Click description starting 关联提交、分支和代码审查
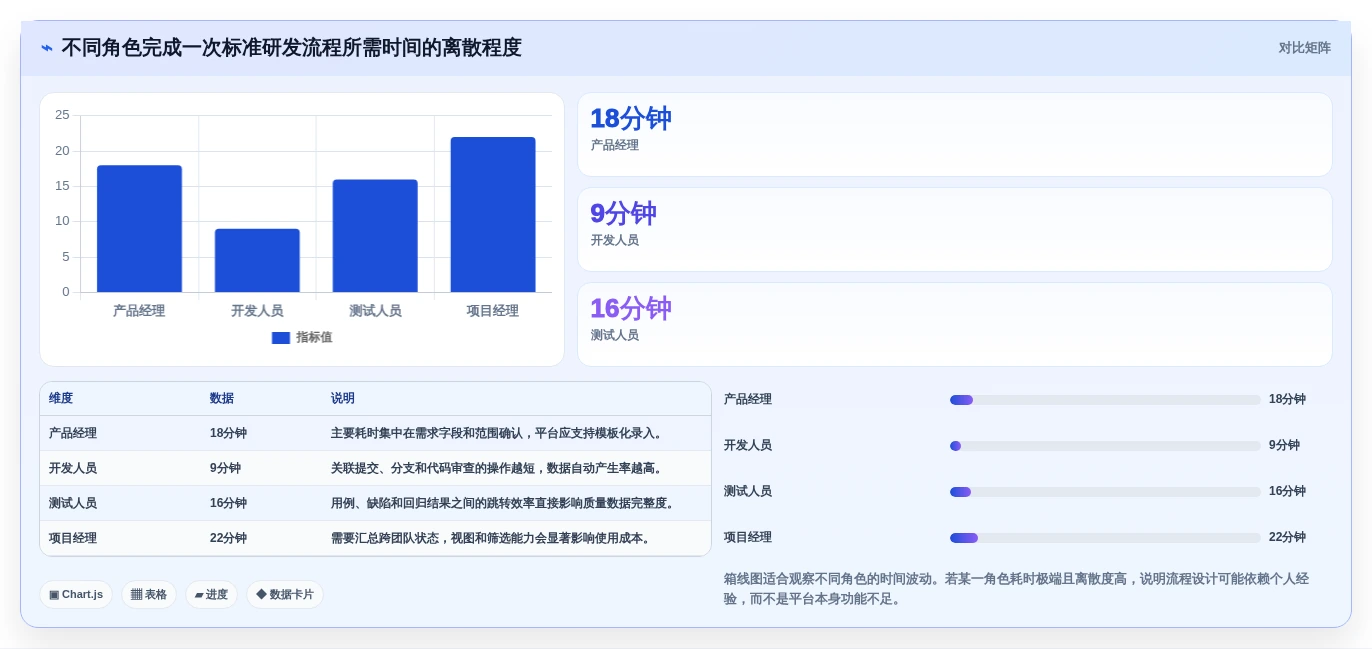 [x=498, y=468]
